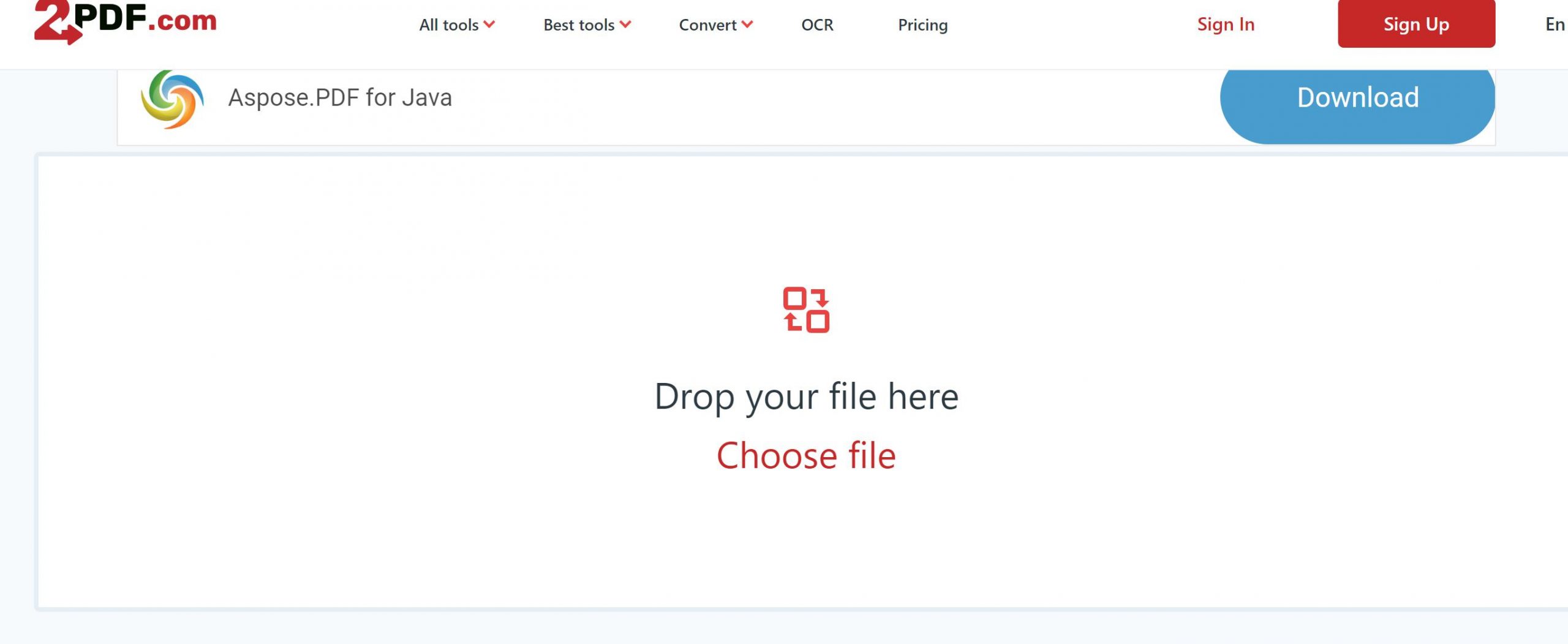Click the Sign Up button
This screenshot has height=644, width=1568.
coord(1416,25)
